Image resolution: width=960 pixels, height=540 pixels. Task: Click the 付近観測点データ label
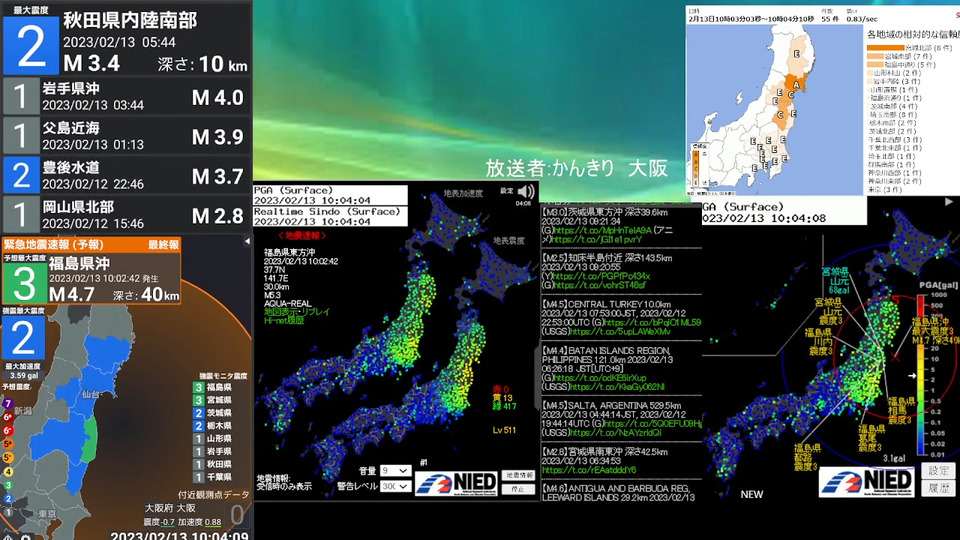click(214, 495)
